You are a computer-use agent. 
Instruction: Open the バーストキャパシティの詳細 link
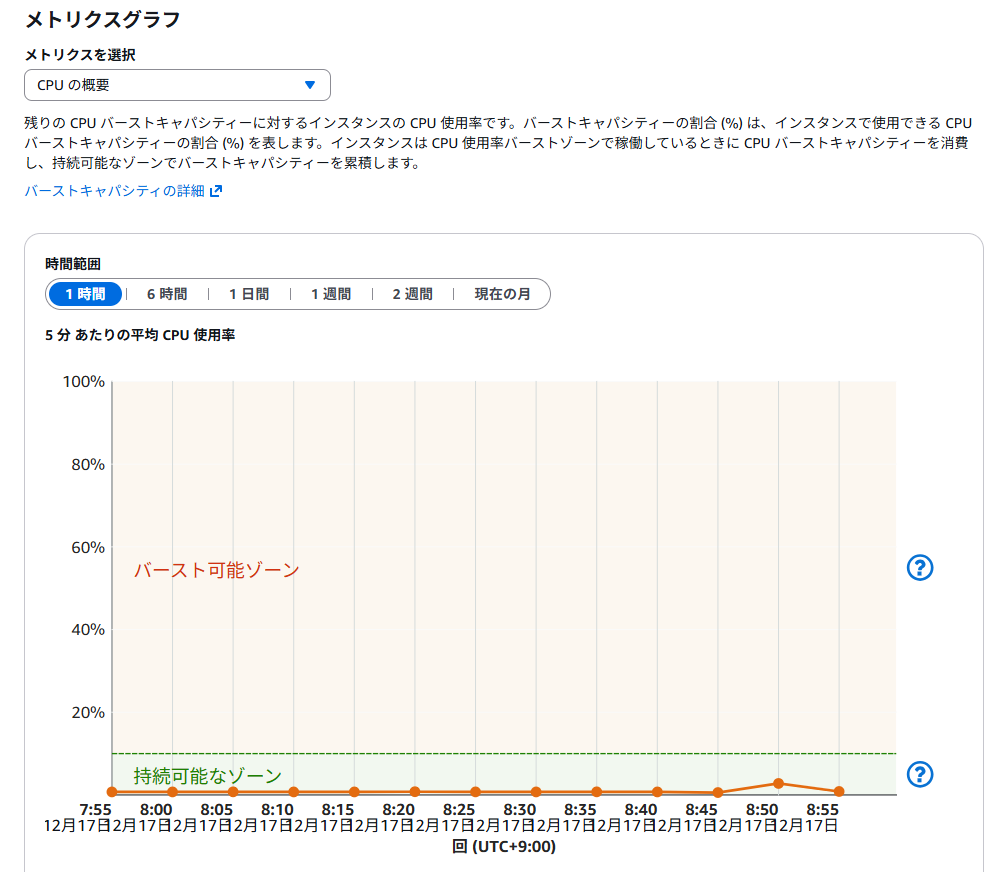tap(114, 191)
